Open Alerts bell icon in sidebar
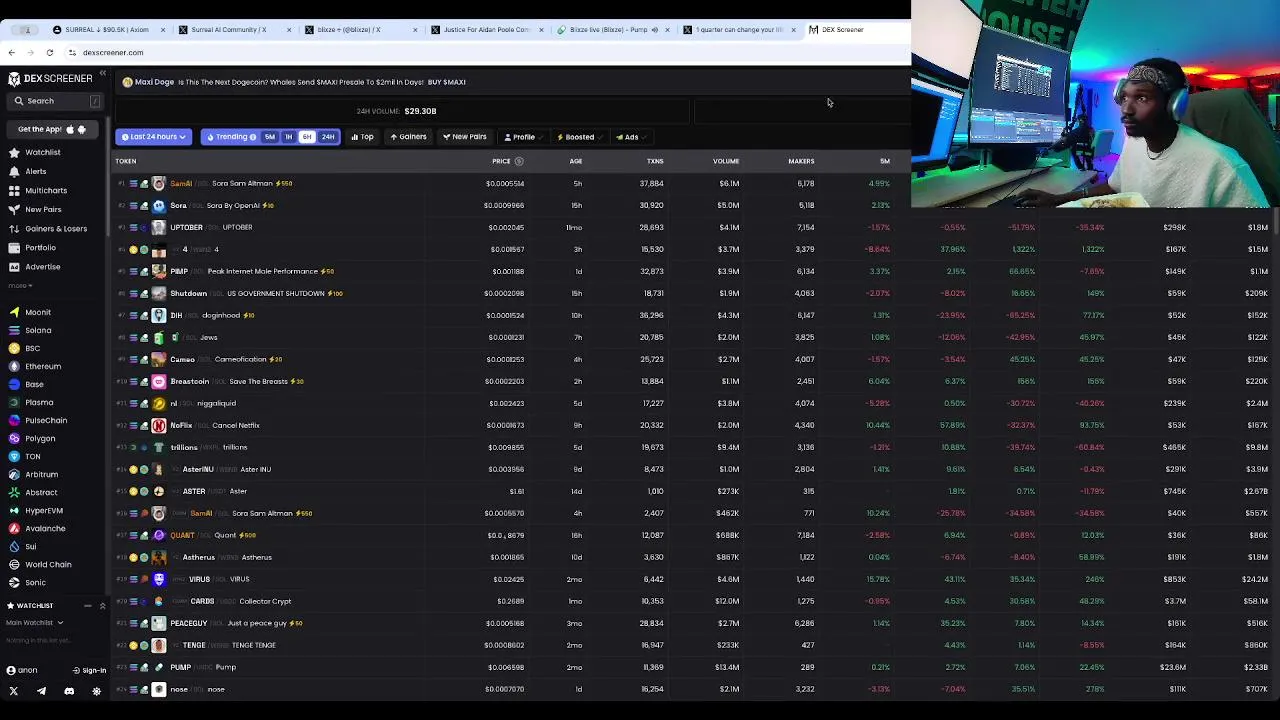 pos(14,171)
